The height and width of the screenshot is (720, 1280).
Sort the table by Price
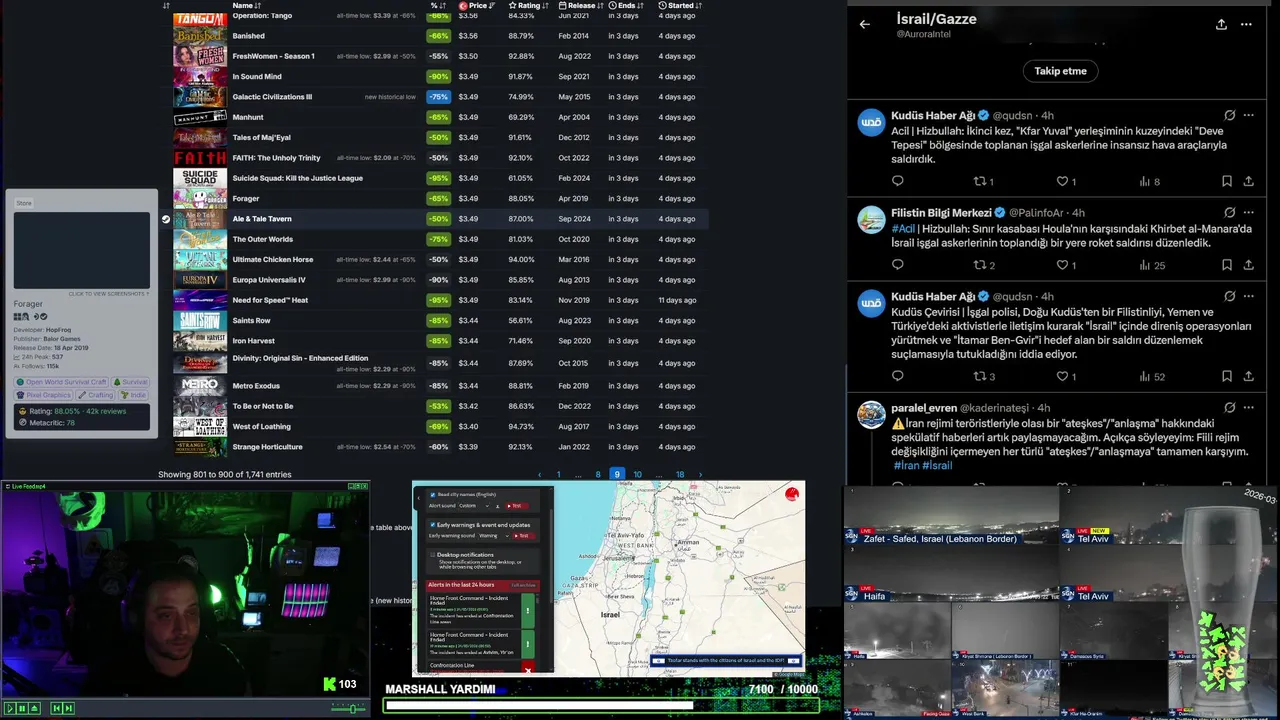click(x=478, y=5)
